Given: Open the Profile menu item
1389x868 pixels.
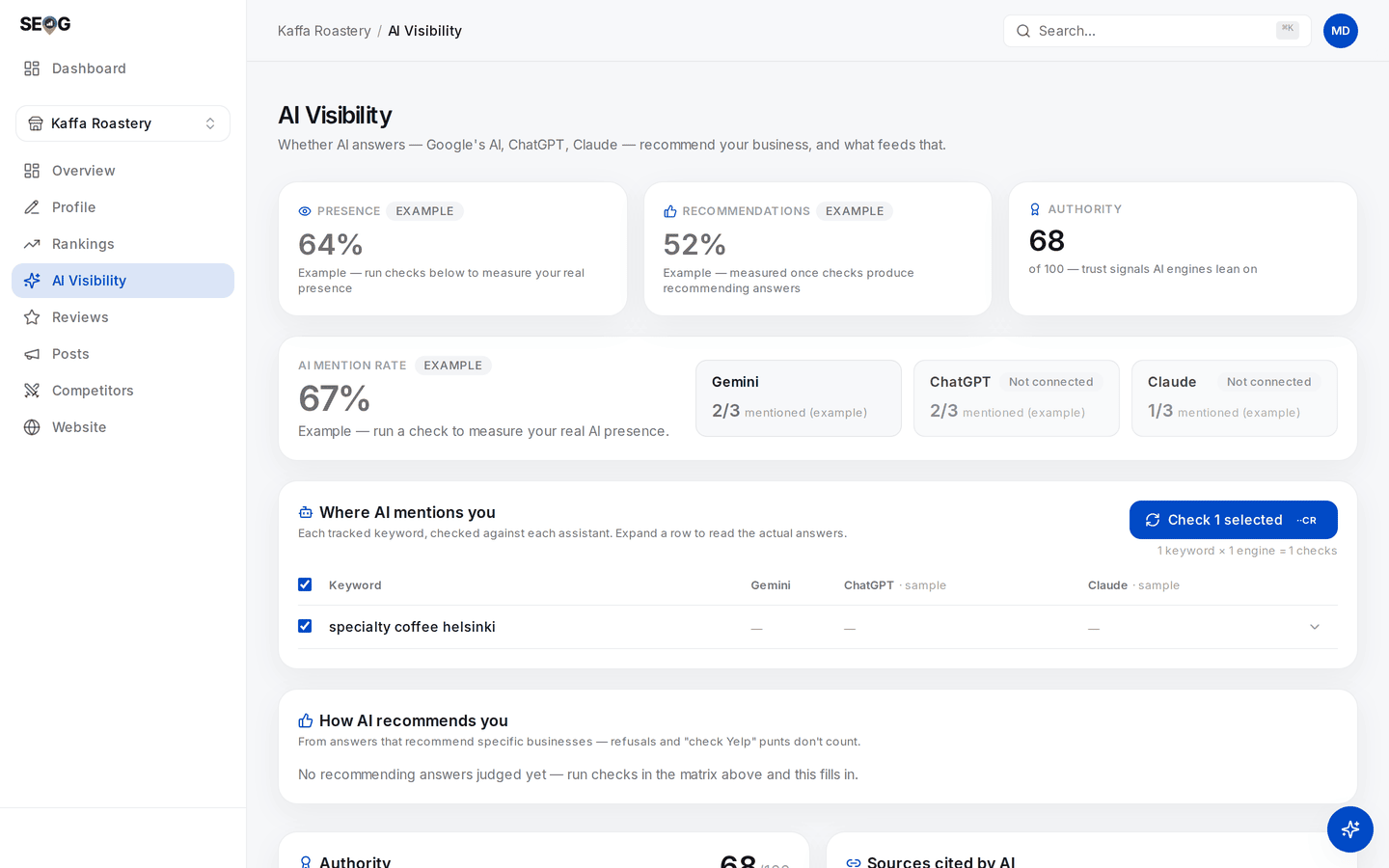Looking at the screenshot, I should (x=123, y=207).
